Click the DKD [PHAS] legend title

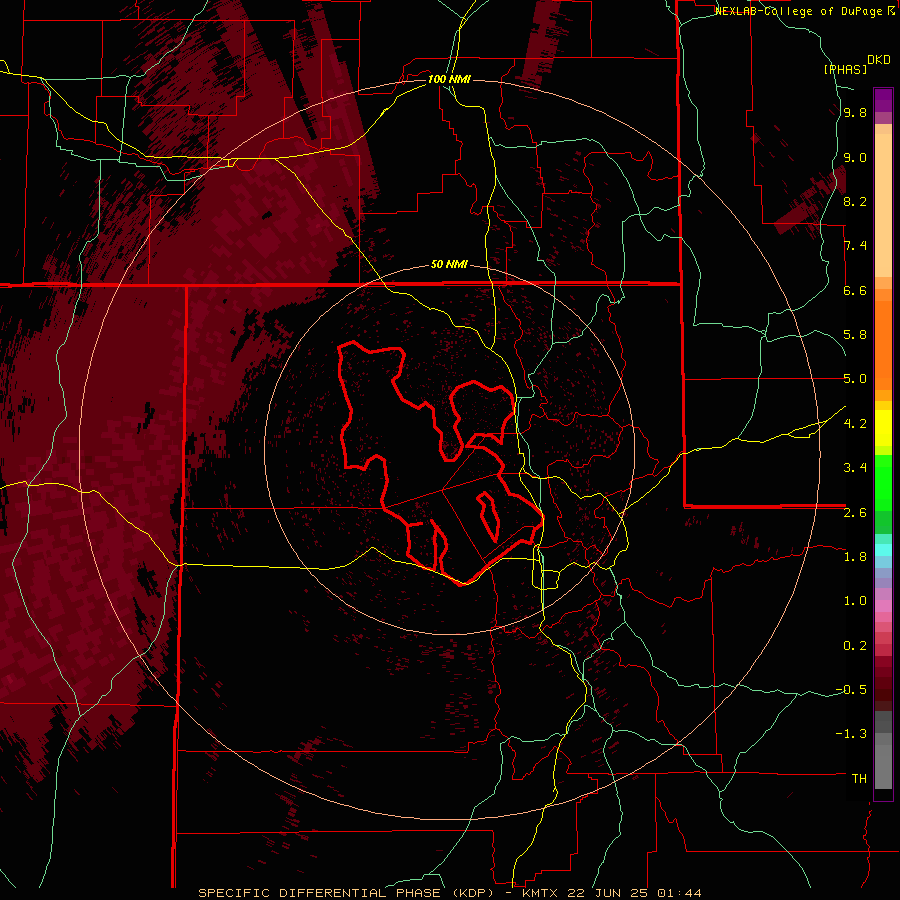[x=856, y=65]
